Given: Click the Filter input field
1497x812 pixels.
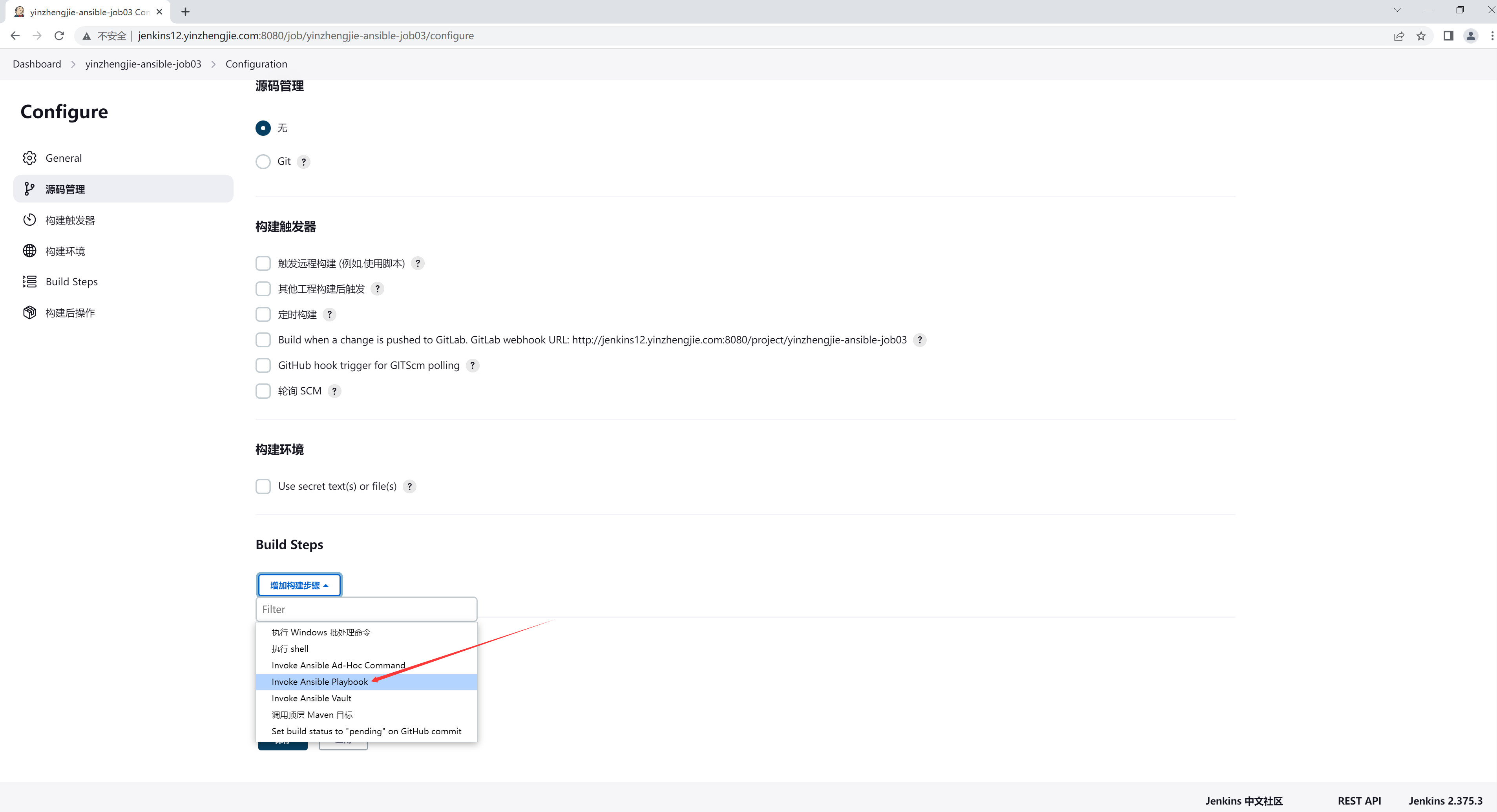Looking at the screenshot, I should point(366,609).
